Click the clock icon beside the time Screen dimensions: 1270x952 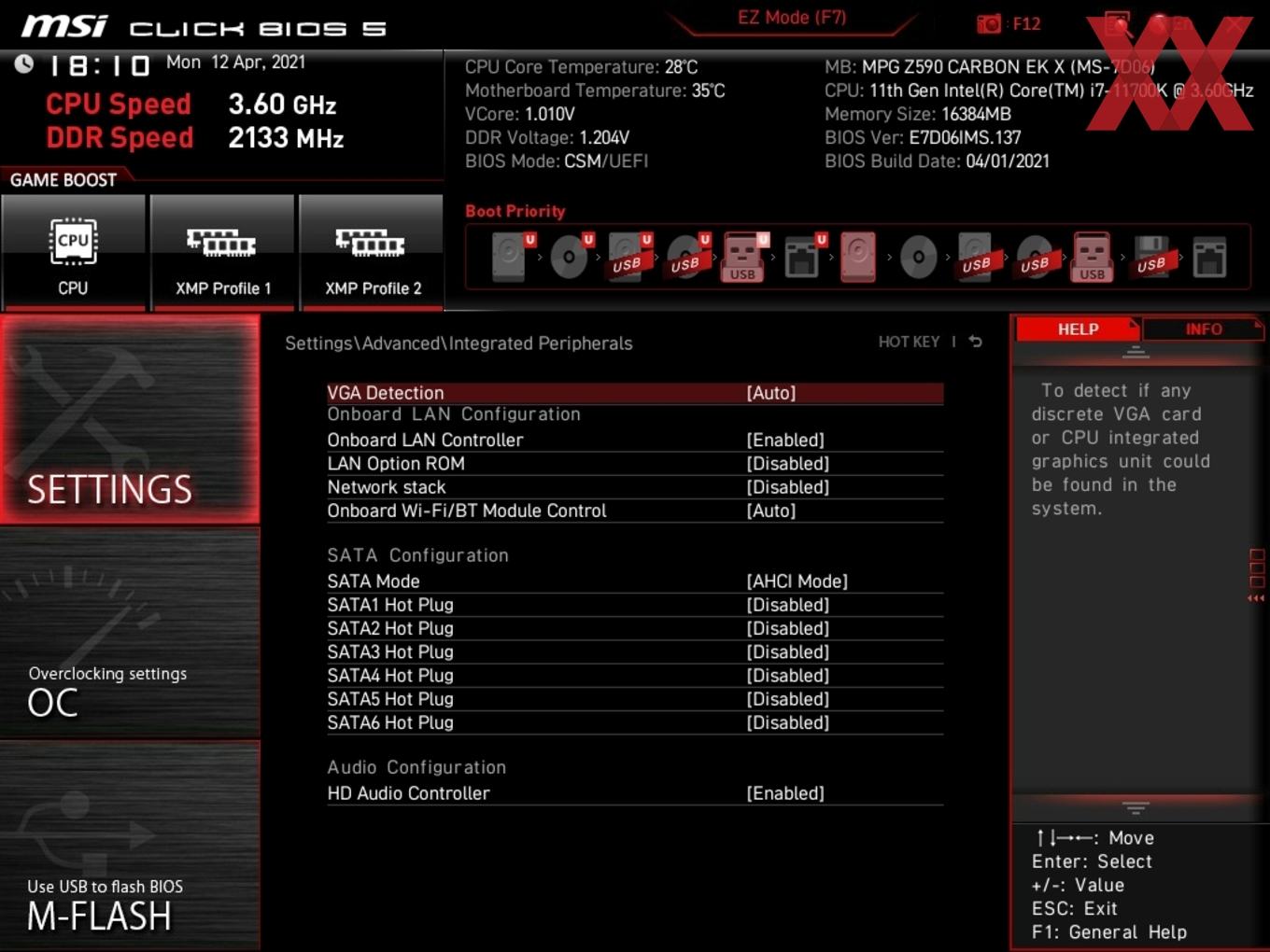coord(24,63)
